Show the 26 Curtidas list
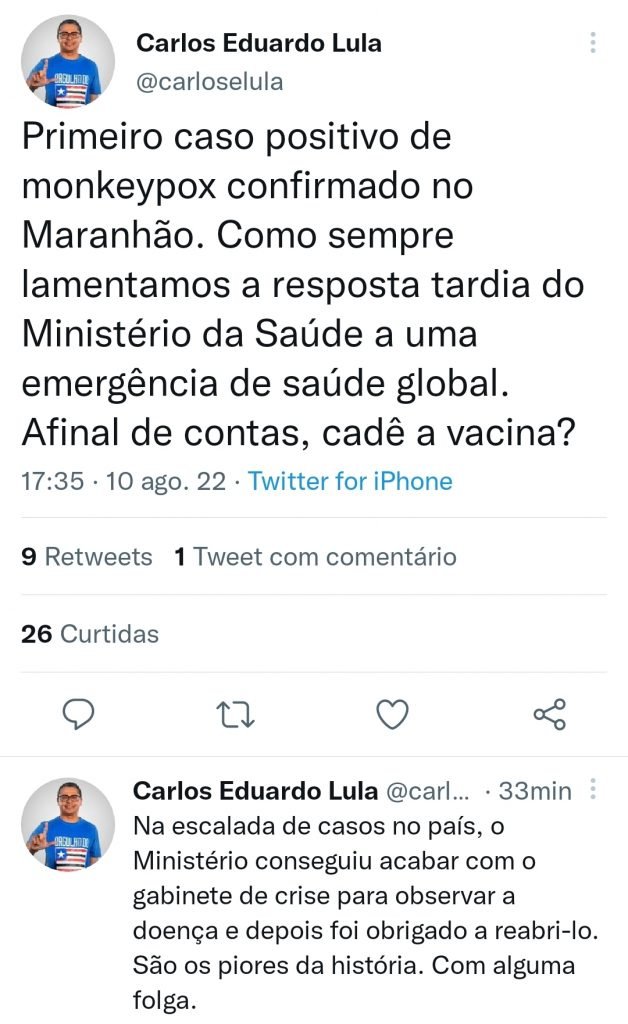This screenshot has width=628, height=1024. tap(90, 634)
